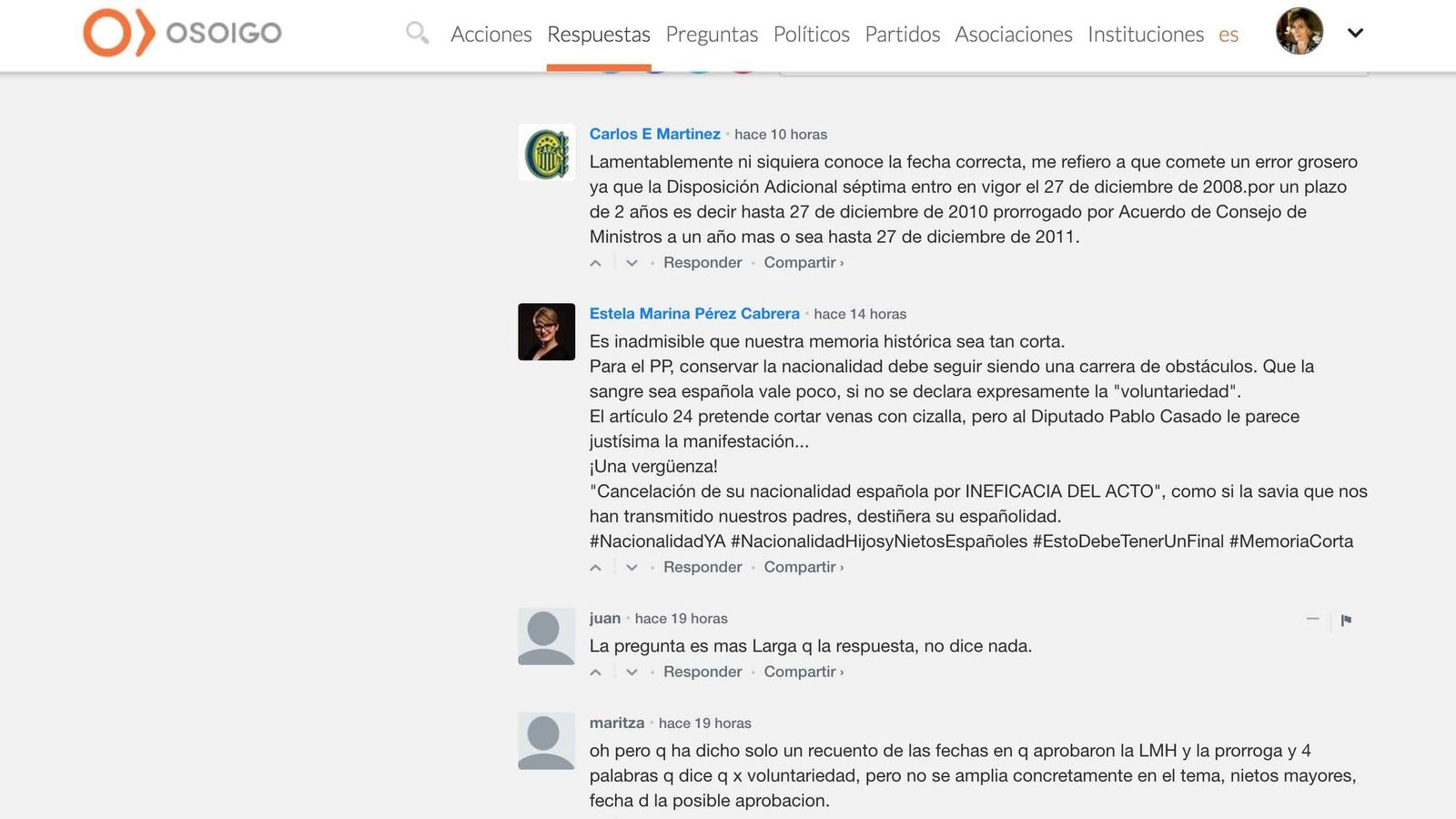The image size is (1456, 819).
Task: Flag juan's comment as inappropriate
Action: [x=1346, y=620]
